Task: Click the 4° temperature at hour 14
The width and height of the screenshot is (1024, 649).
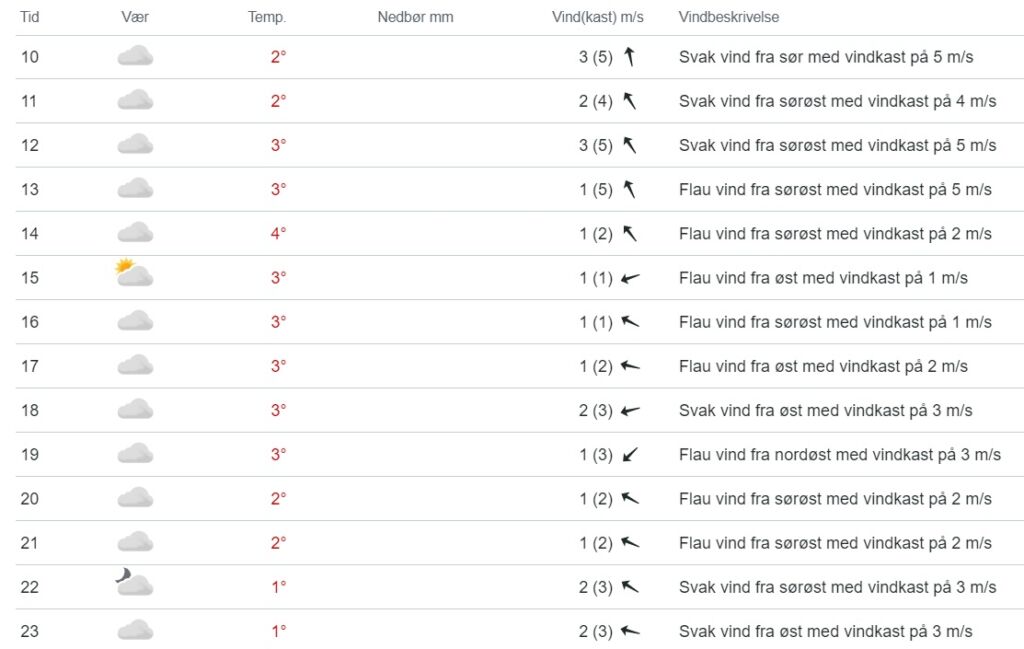Action: (278, 234)
